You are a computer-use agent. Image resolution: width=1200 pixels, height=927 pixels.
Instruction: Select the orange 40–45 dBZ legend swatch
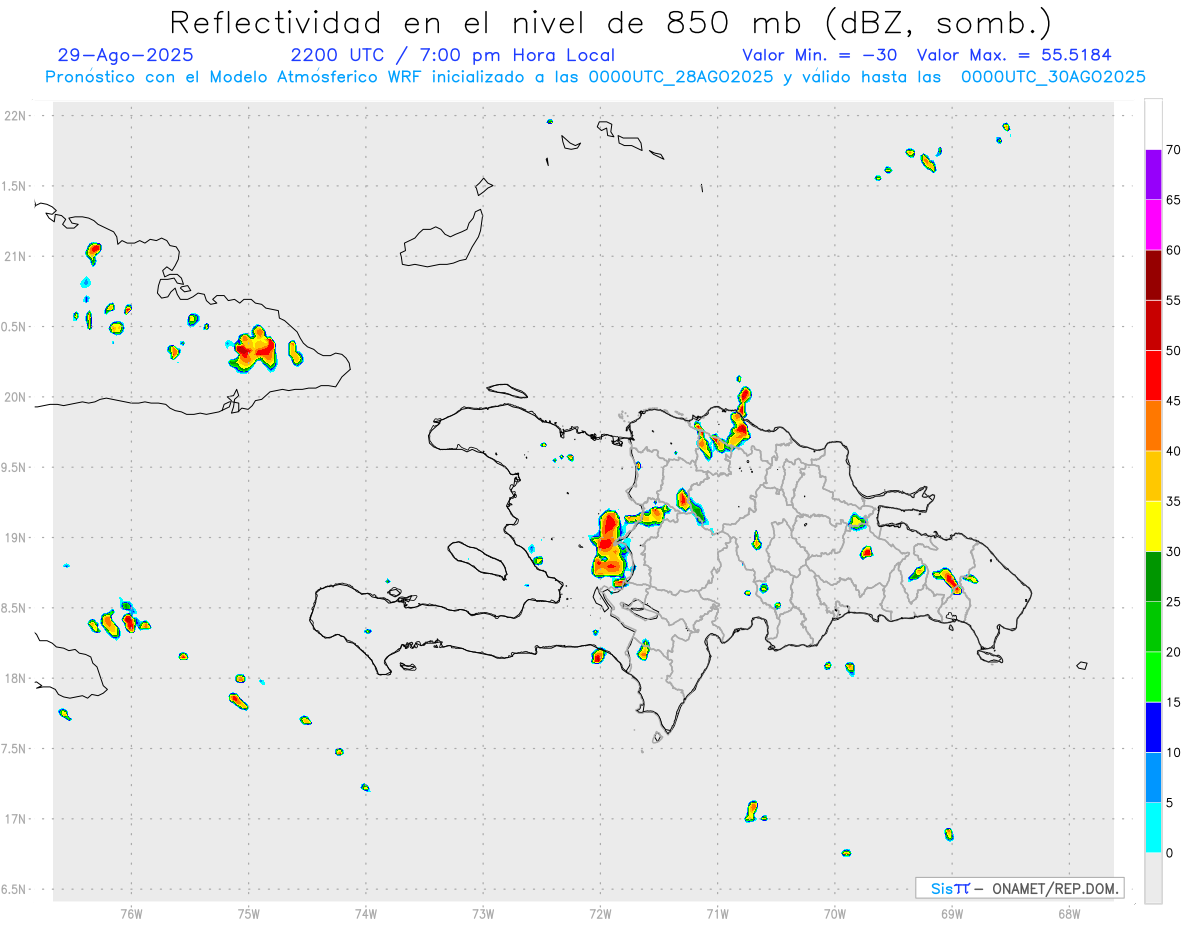[x=1153, y=426]
